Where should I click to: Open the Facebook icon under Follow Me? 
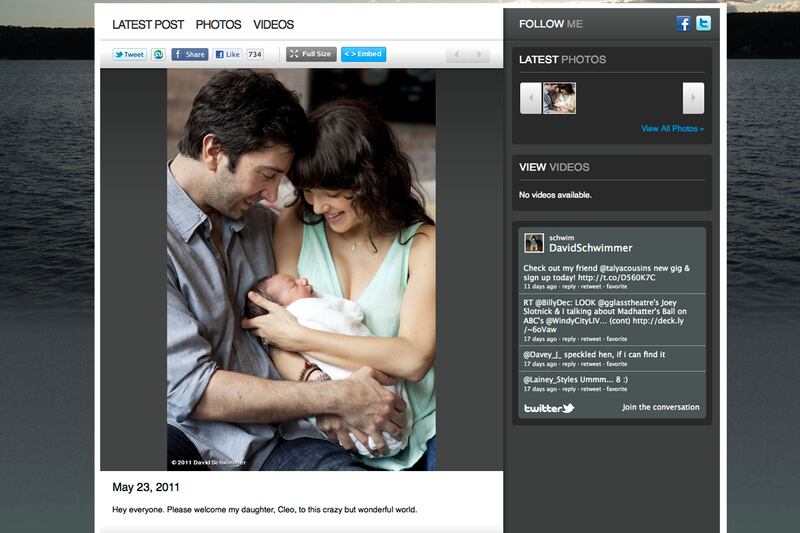(x=684, y=23)
